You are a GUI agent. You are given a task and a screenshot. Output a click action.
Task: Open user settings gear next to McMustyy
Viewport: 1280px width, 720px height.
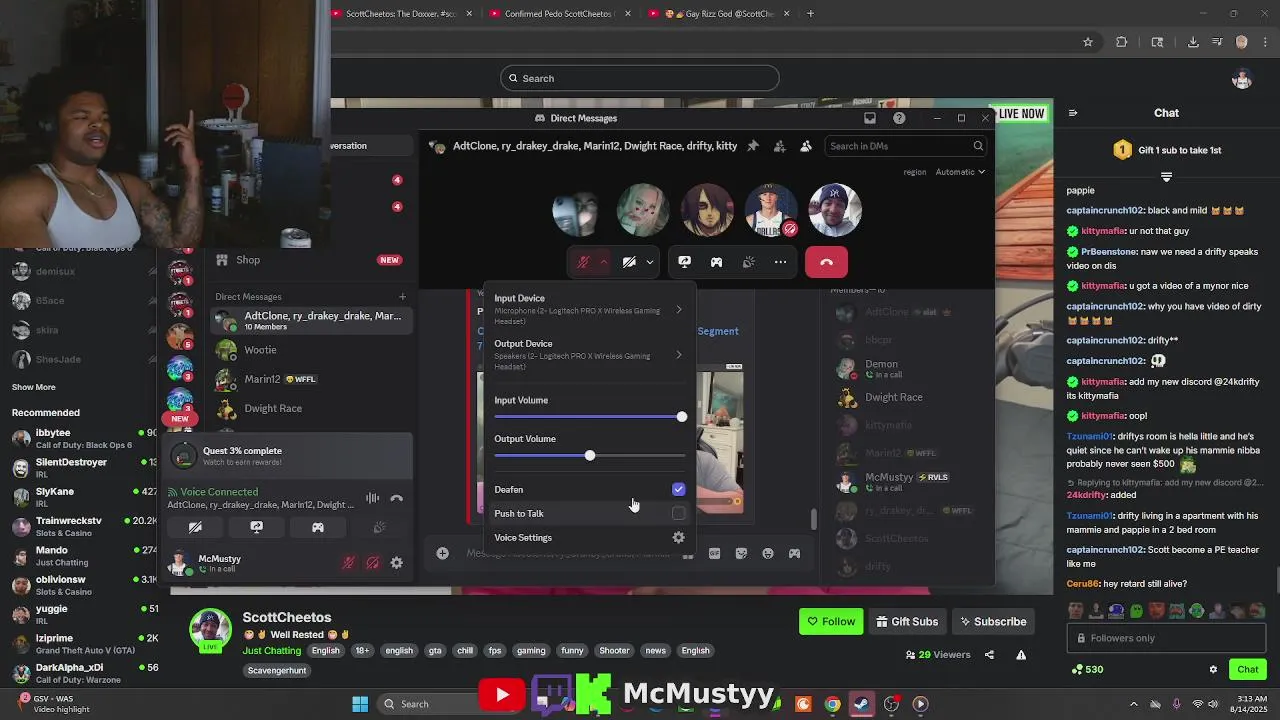(x=397, y=563)
